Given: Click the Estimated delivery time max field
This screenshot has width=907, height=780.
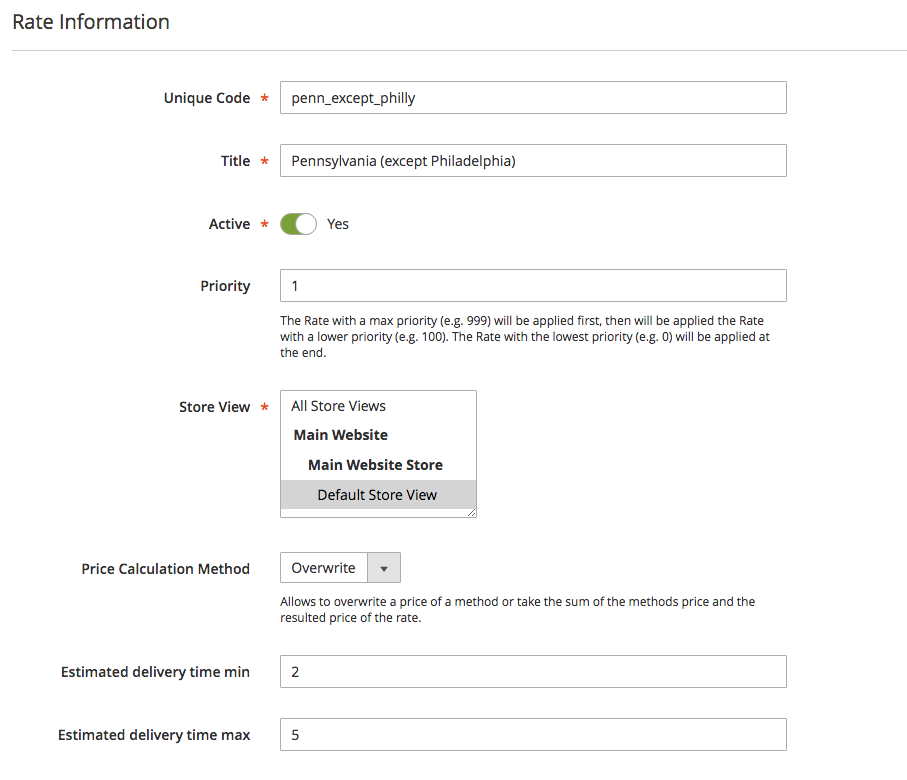Looking at the screenshot, I should [533, 735].
